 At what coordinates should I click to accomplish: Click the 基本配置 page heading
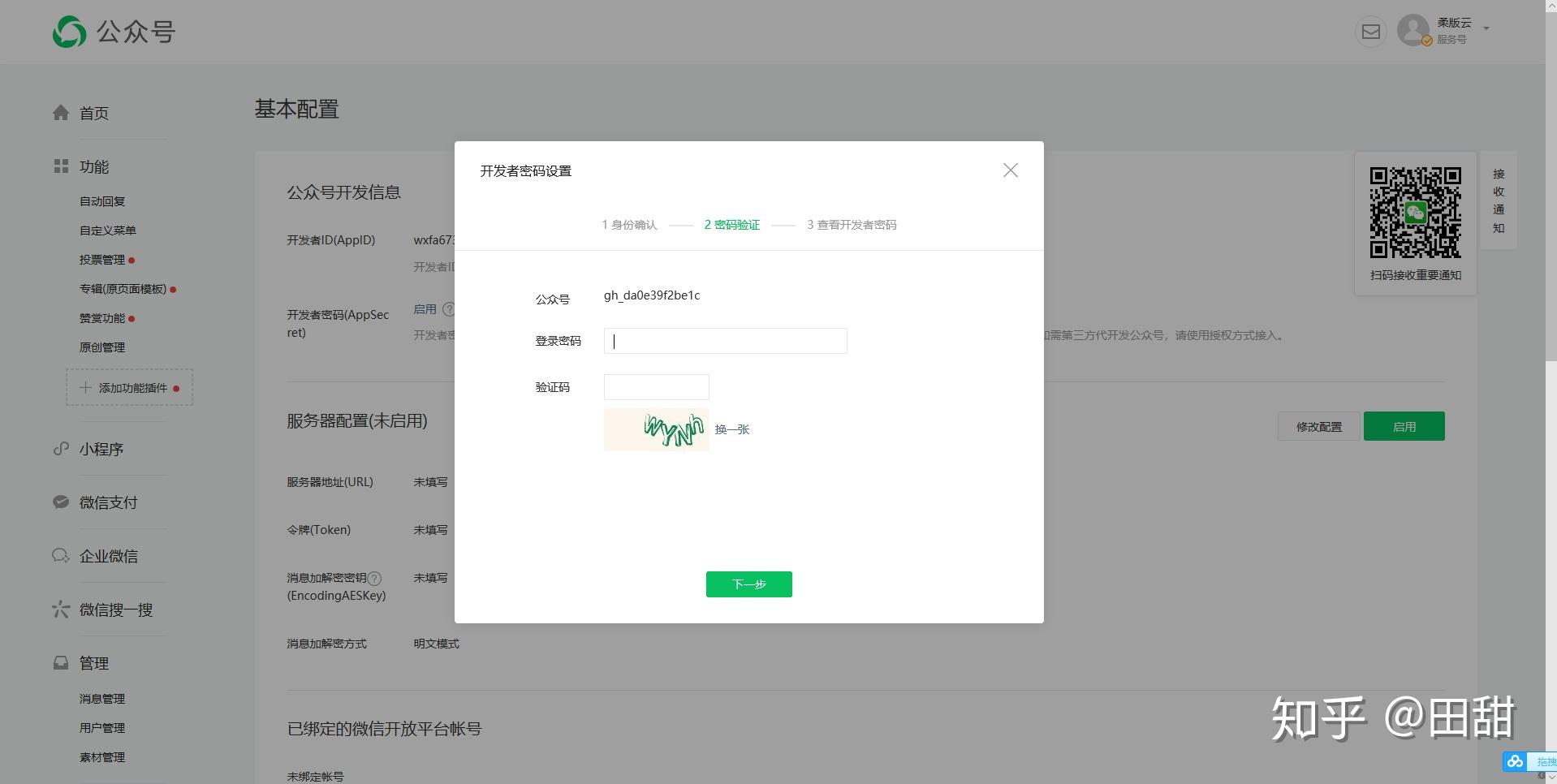297,109
